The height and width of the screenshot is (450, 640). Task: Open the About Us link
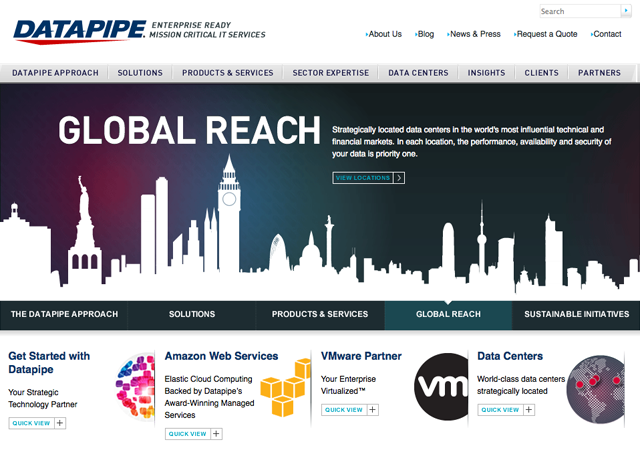[384, 34]
